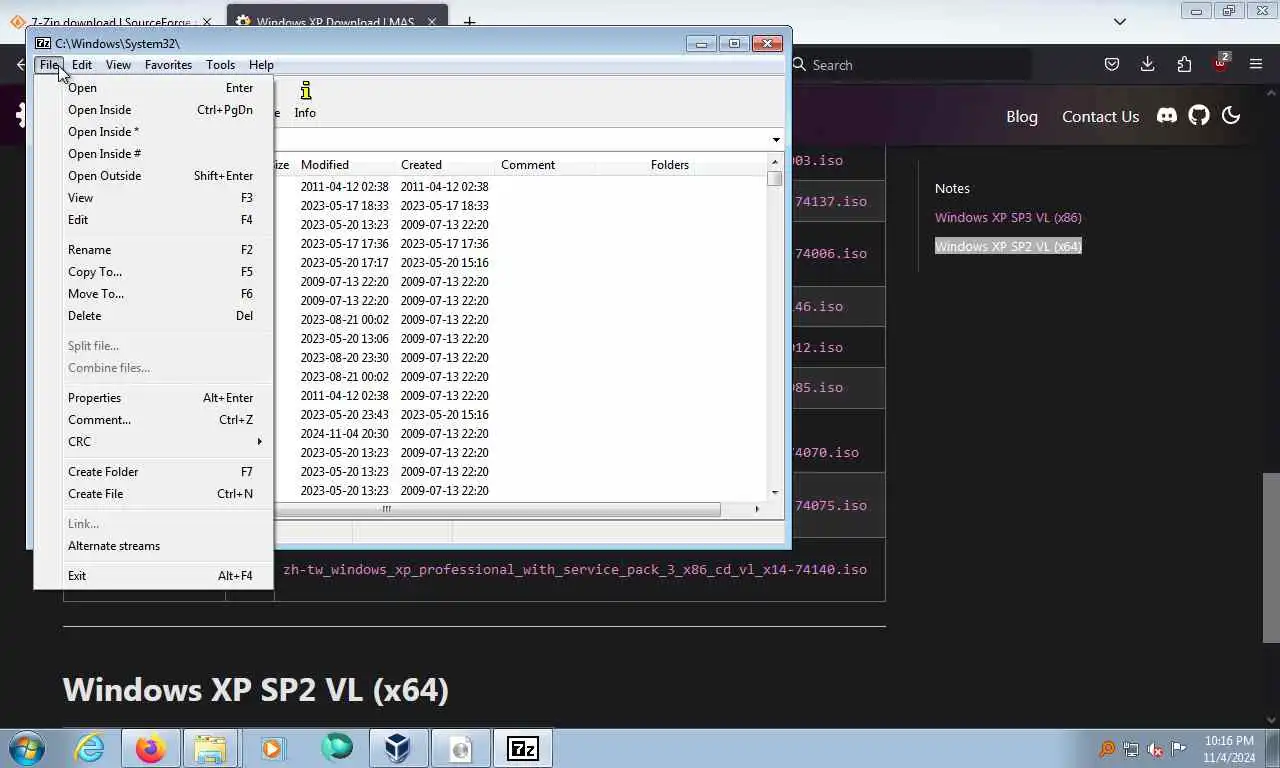This screenshot has width=1280, height=768.
Task: Sort by the Modified column header
Action: pos(344,165)
